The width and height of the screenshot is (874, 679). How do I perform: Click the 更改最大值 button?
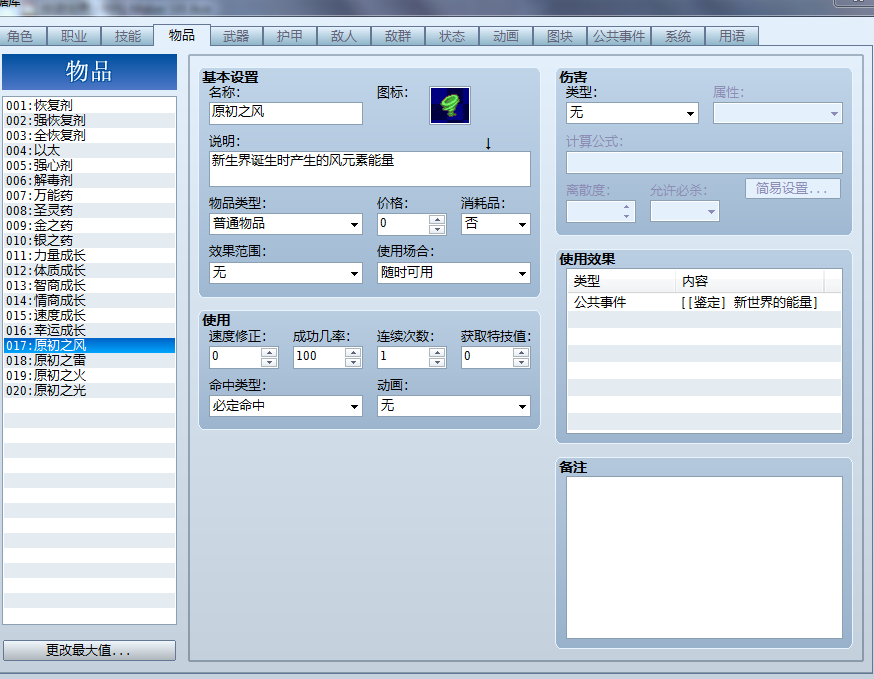pyautogui.click(x=89, y=650)
